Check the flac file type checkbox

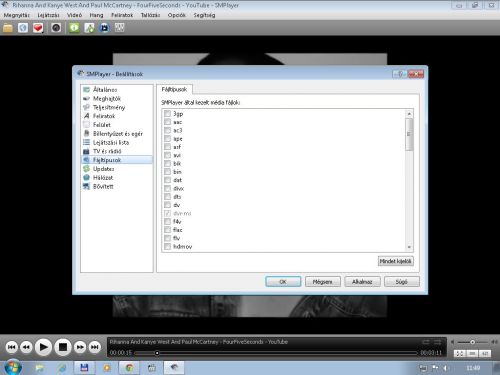167,230
